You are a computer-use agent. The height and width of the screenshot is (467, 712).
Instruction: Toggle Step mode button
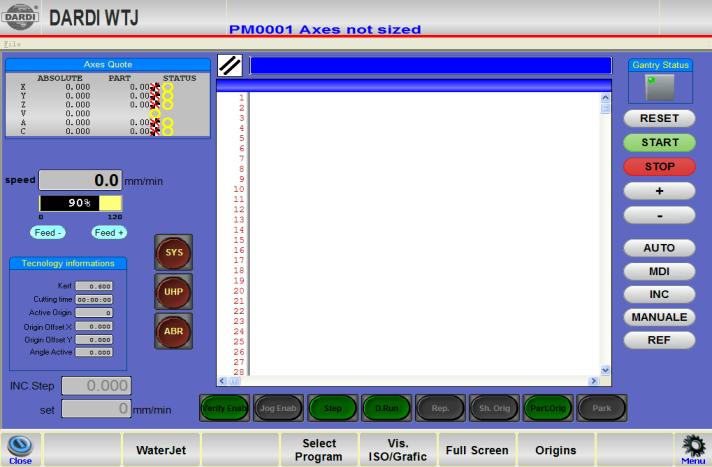(332, 408)
